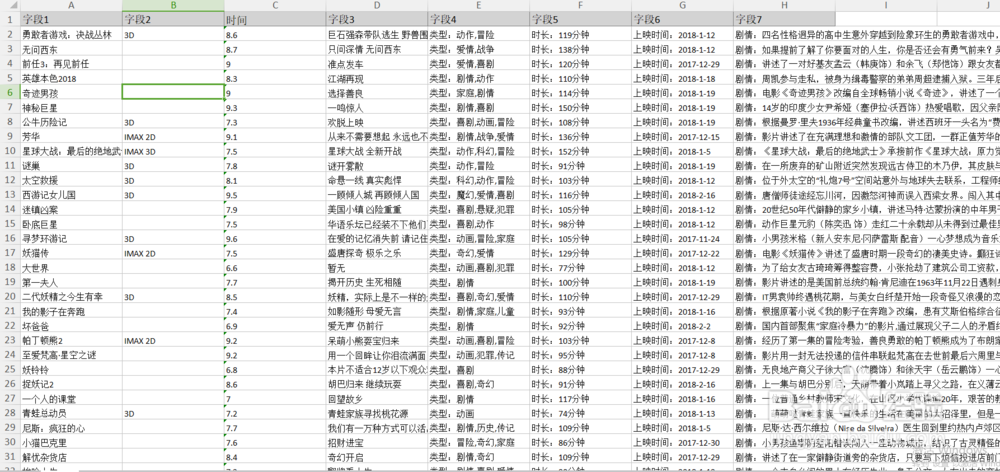This screenshot has height=472, width=1000.
Task: Select the 上映时间：2018-2-2 cell
Action: pyautogui.click(x=682, y=326)
